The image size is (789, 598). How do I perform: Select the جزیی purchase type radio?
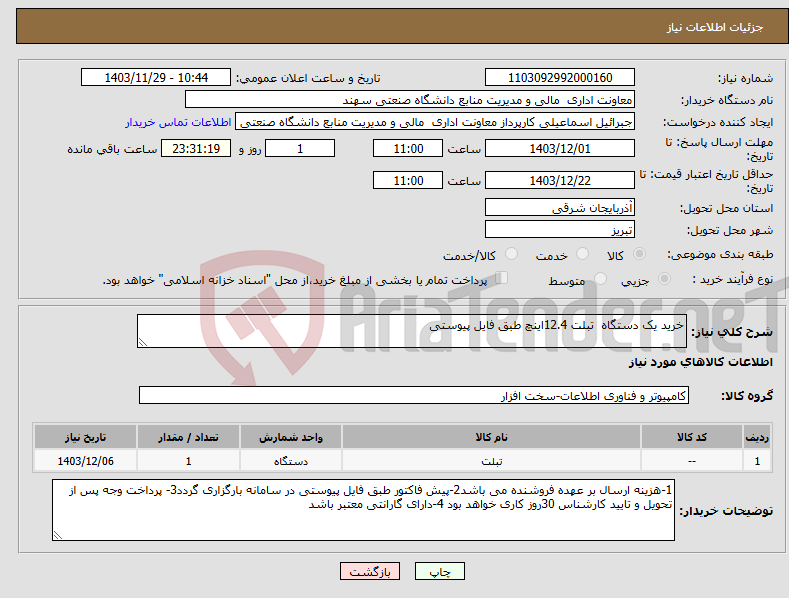coord(664,278)
